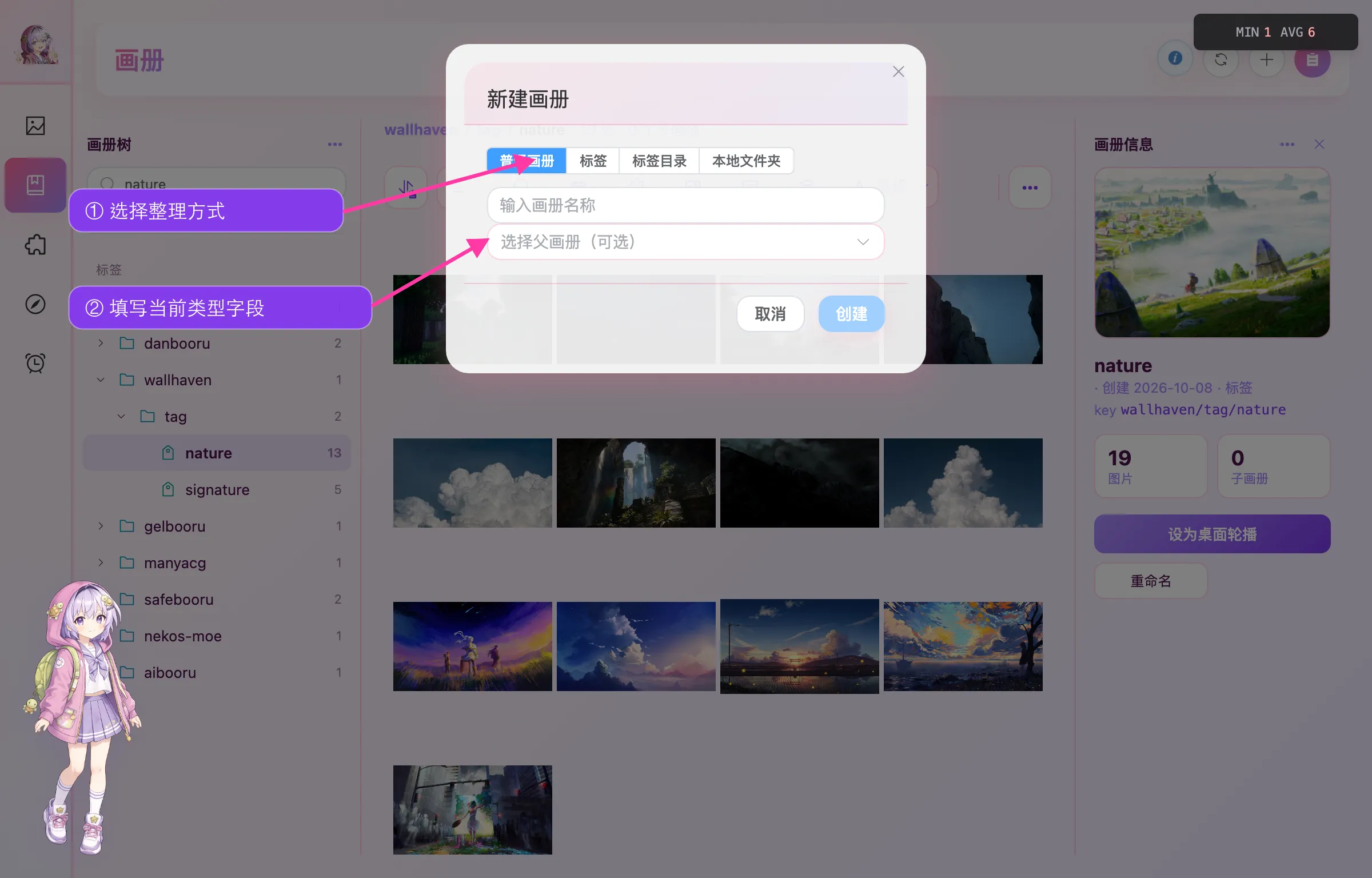Viewport: 1372px width, 878px height.
Task: Open the 选择父画册 dropdown
Action: (x=685, y=242)
